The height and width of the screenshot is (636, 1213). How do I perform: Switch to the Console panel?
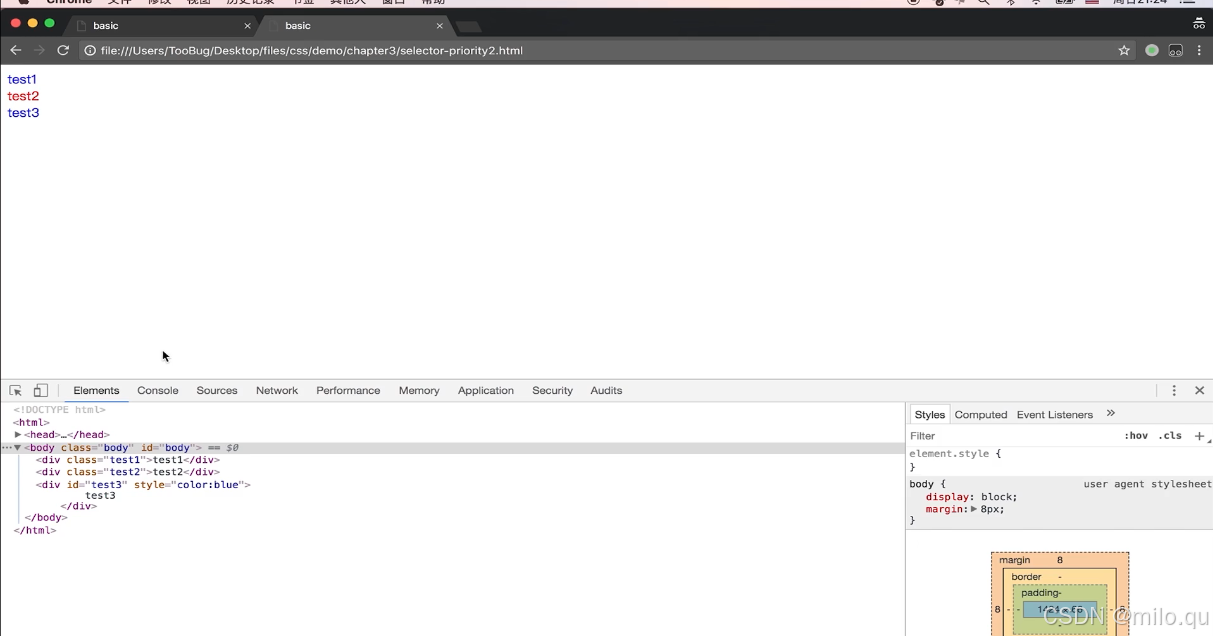158,391
